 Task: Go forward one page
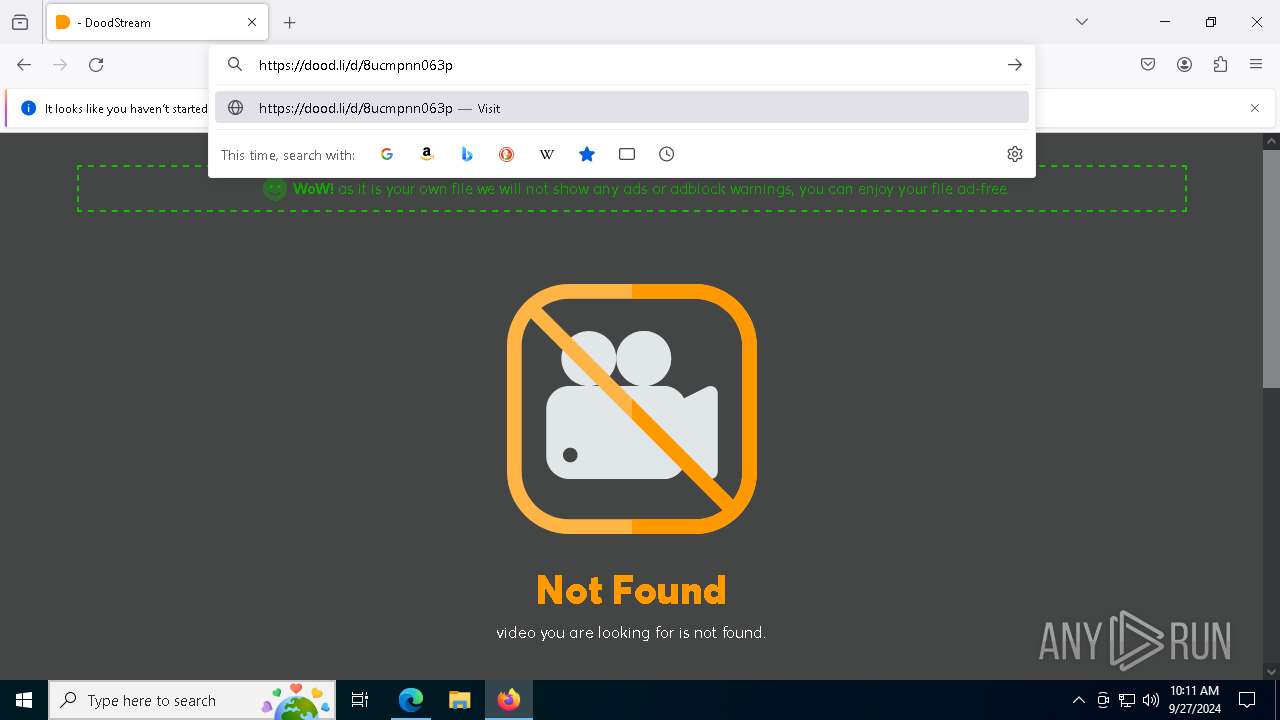(x=60, y=65)
